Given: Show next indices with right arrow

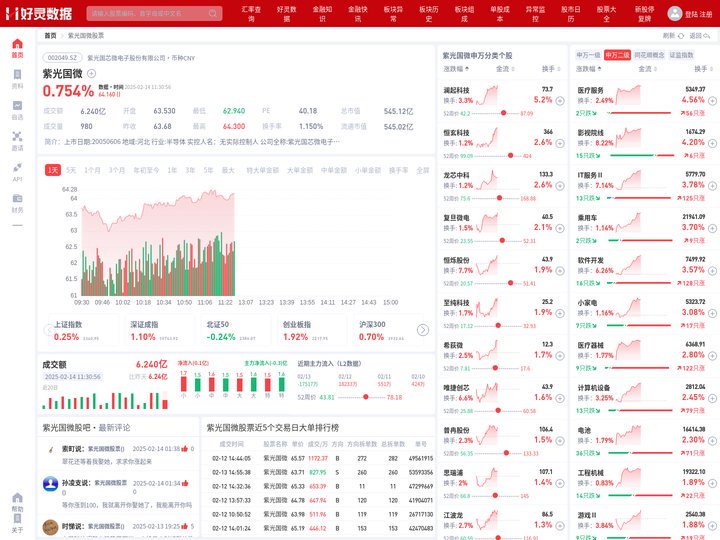Looking at the screenshot, I should tap(422, 330).
